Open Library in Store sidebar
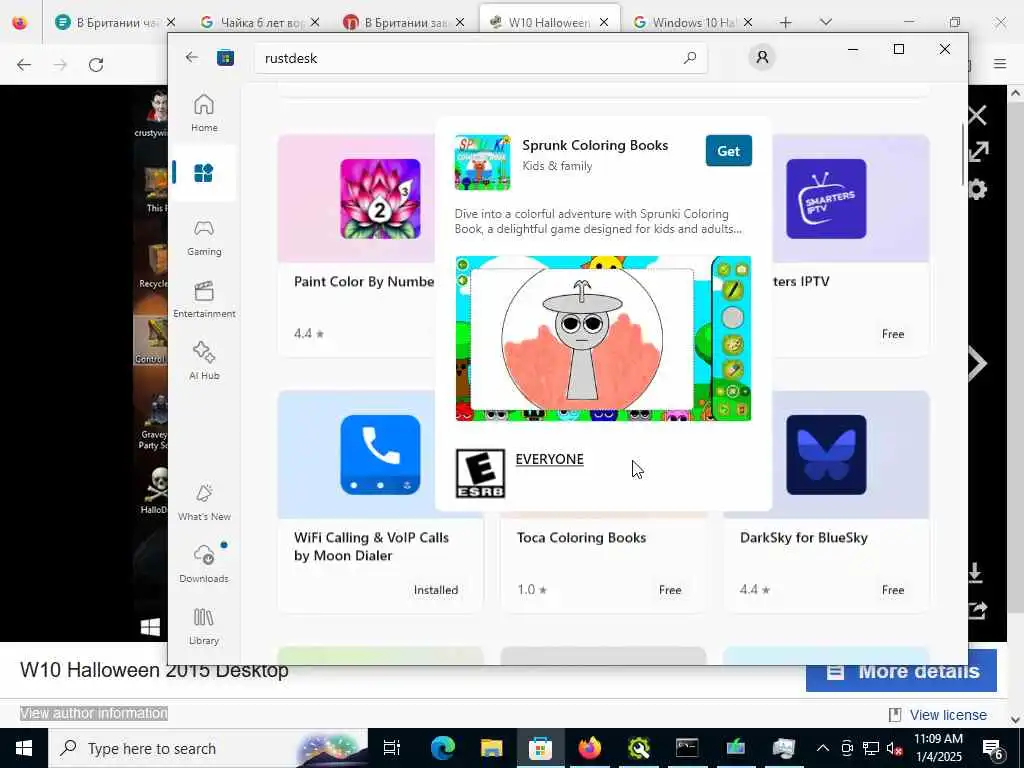1024x768 pixels. pos(204,626)
